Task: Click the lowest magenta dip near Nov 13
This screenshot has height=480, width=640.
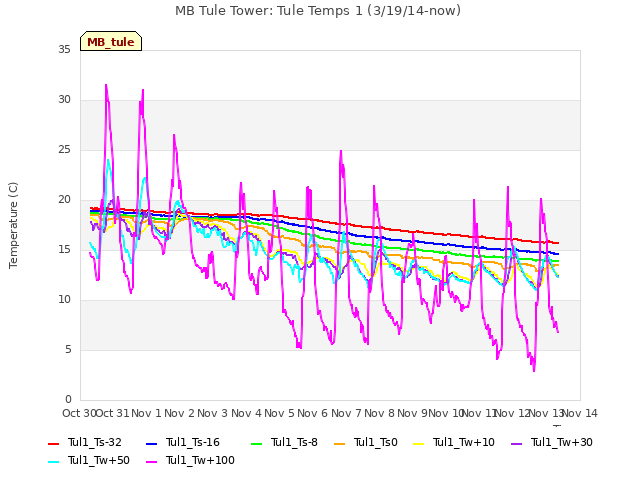Action: pyautogui.click(x=534, y=371)
